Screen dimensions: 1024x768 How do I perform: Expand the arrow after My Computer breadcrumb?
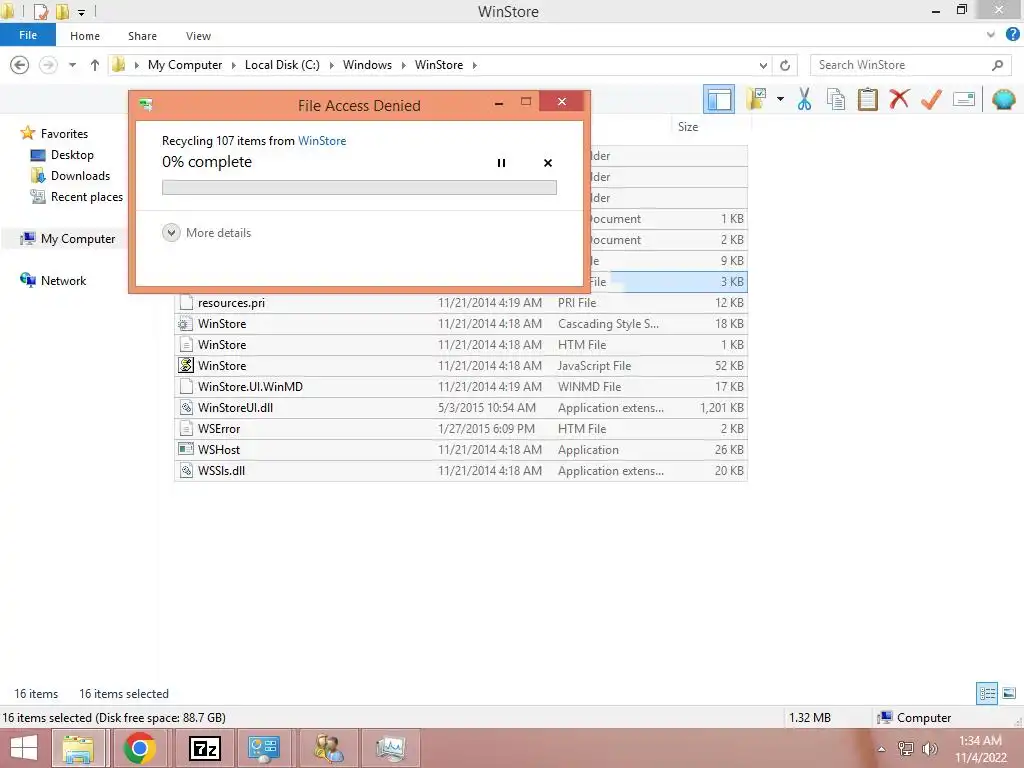point(233,65)
